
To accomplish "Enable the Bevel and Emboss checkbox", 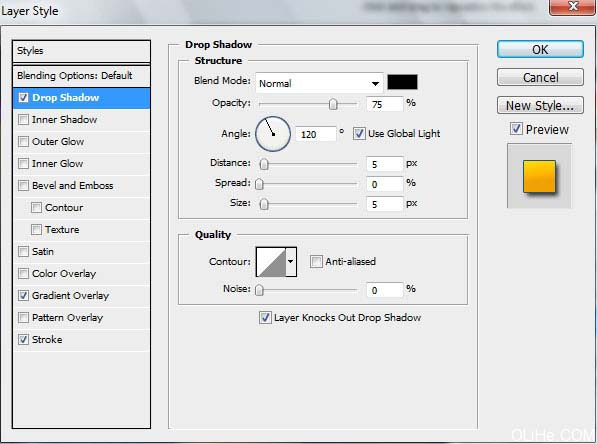I will click(x=23, y=185).
